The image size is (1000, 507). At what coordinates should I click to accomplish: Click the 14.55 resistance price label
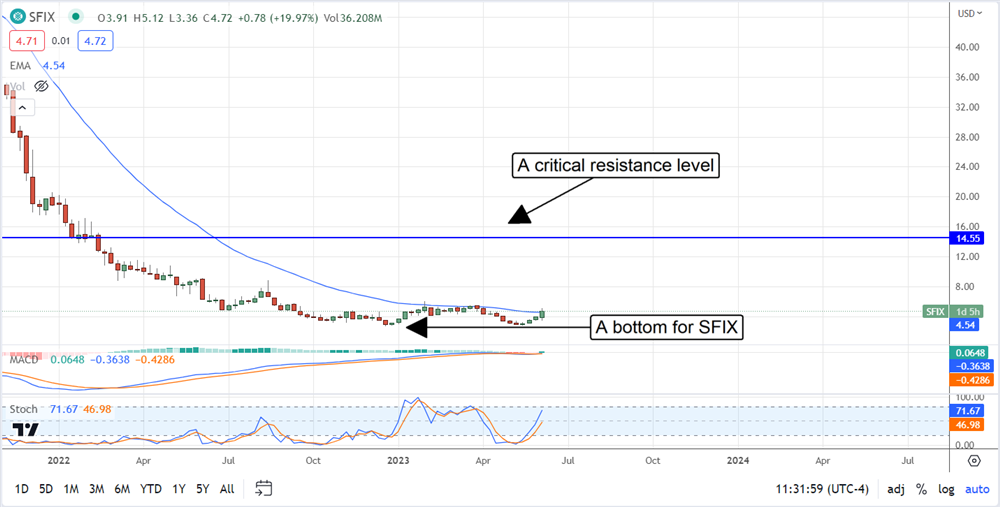[x=969, y=238]
